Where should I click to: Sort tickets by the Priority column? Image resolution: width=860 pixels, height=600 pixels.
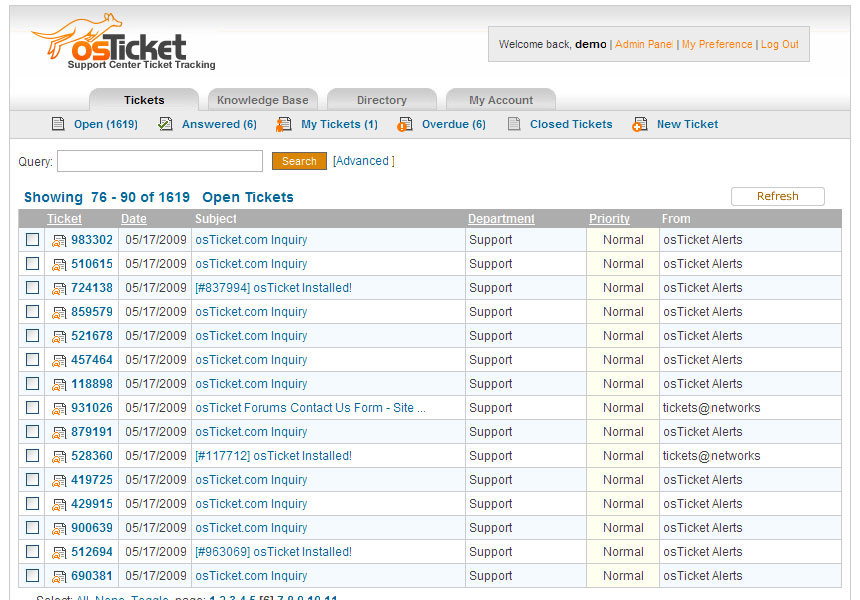click(x=609, y=218)
